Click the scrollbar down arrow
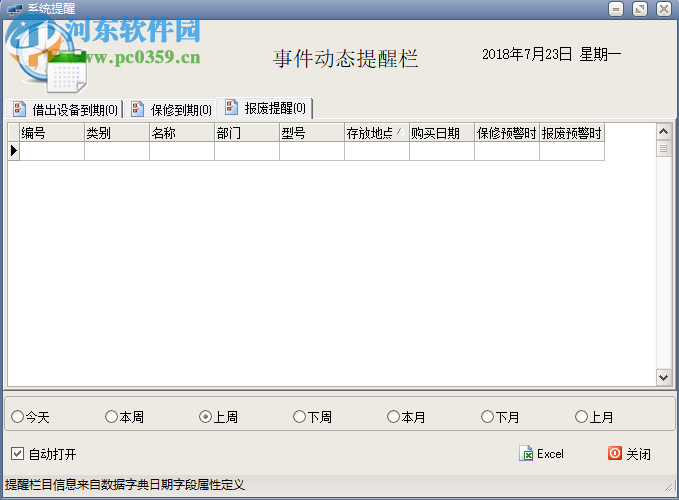This screenshot has width=679, height=500. click(x=663, y=377)
